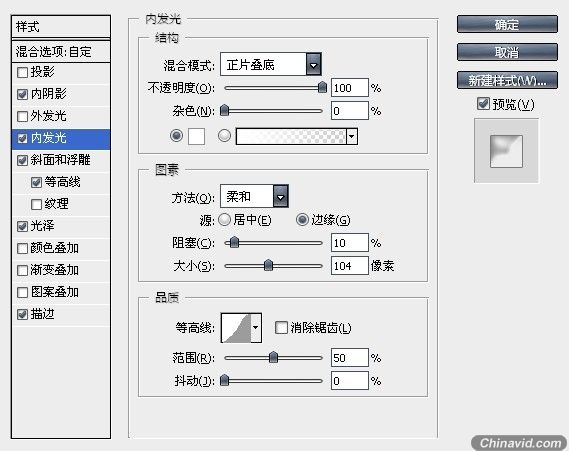The image size is (569, 451).
Task: Enable the 投影 drop shadow checkbox
Action: click(22, 72)
